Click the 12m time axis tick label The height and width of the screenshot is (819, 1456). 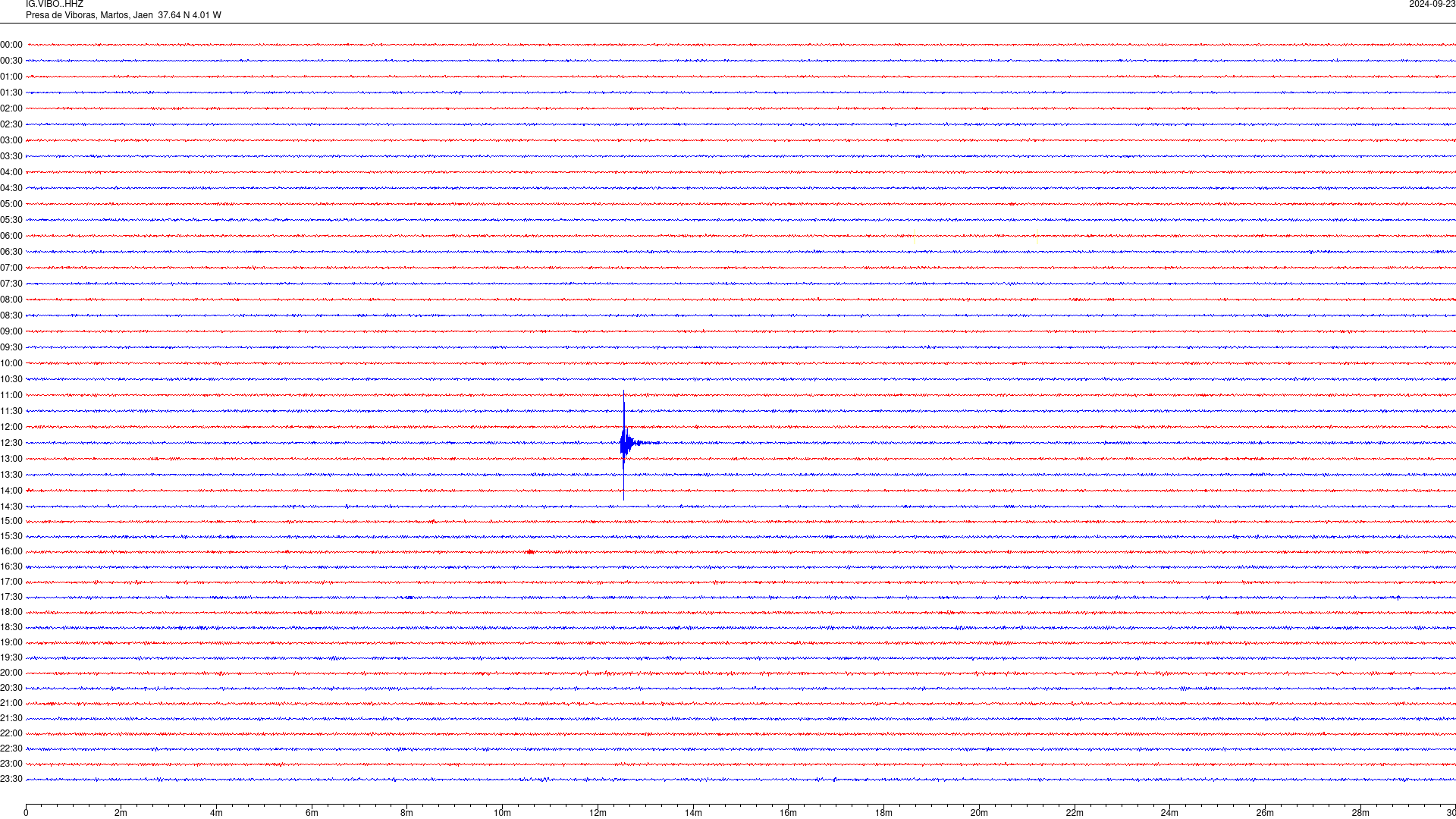point(598,813)
